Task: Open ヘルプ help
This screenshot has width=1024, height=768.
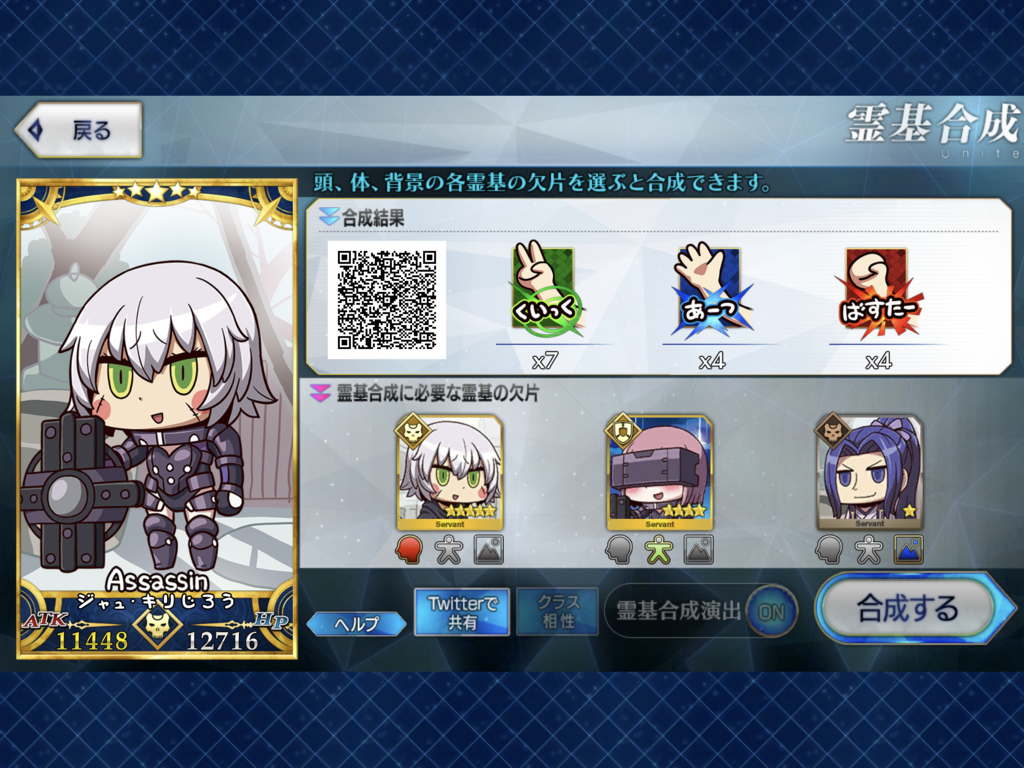Action: coord(357,624)
